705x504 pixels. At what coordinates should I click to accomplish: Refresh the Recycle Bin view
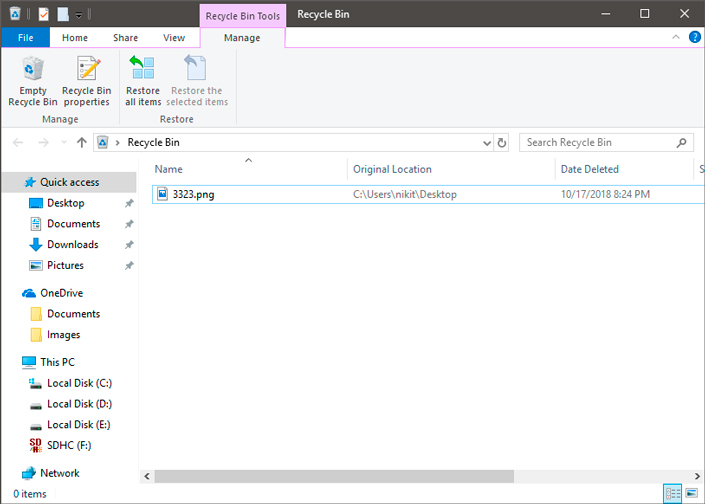click(x=501, y=143)
